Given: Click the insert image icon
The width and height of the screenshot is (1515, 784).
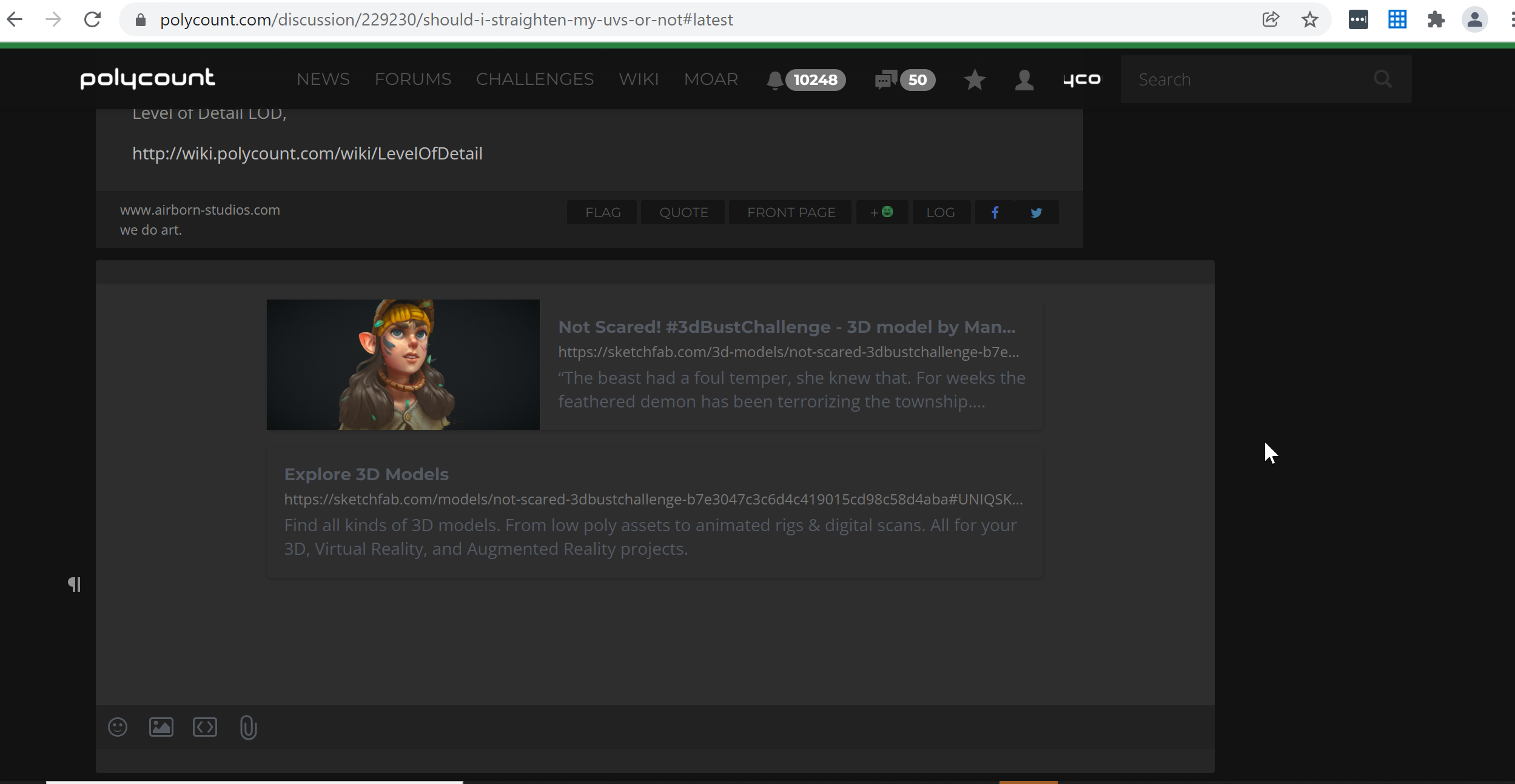Looking at the screenshot, I should [161, 726].
